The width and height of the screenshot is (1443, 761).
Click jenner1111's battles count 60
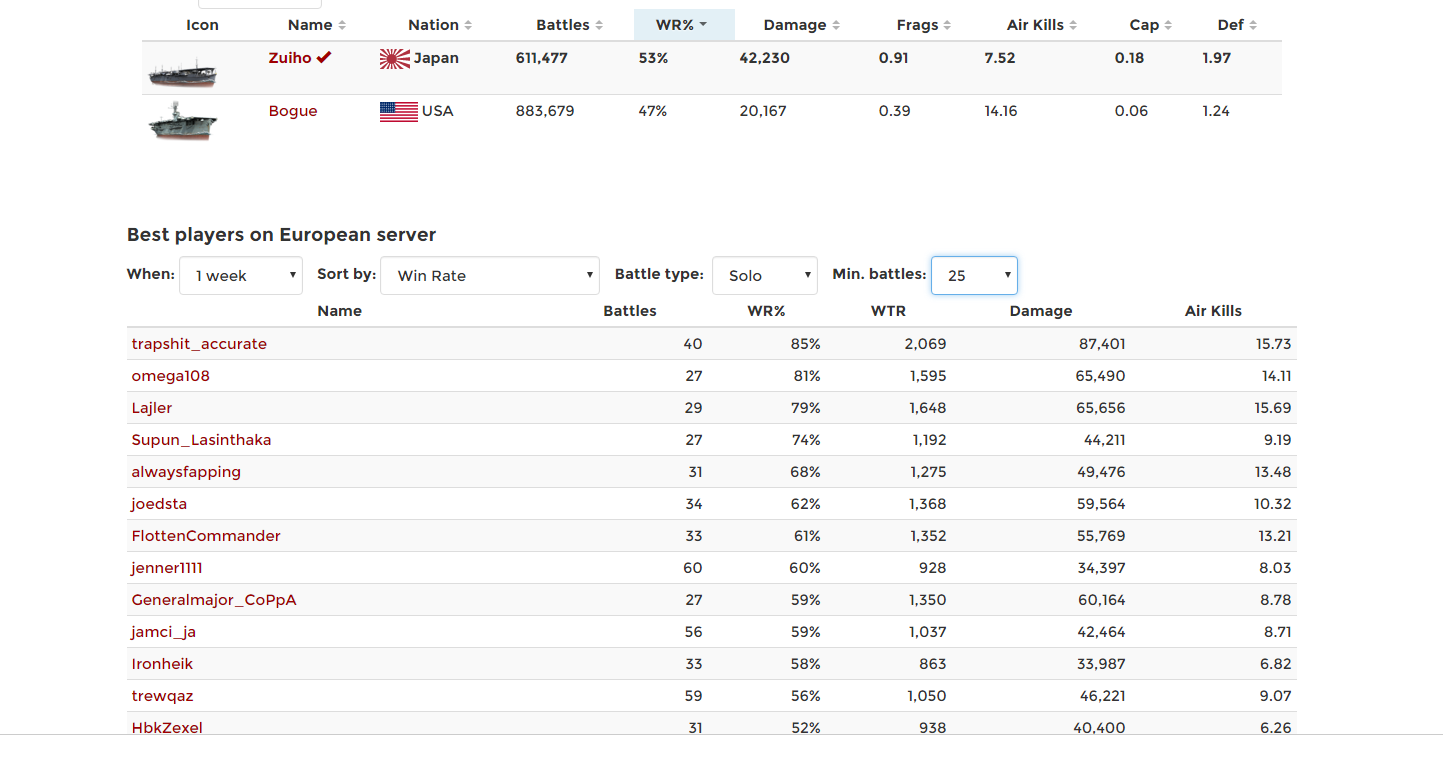pos(693,568)
